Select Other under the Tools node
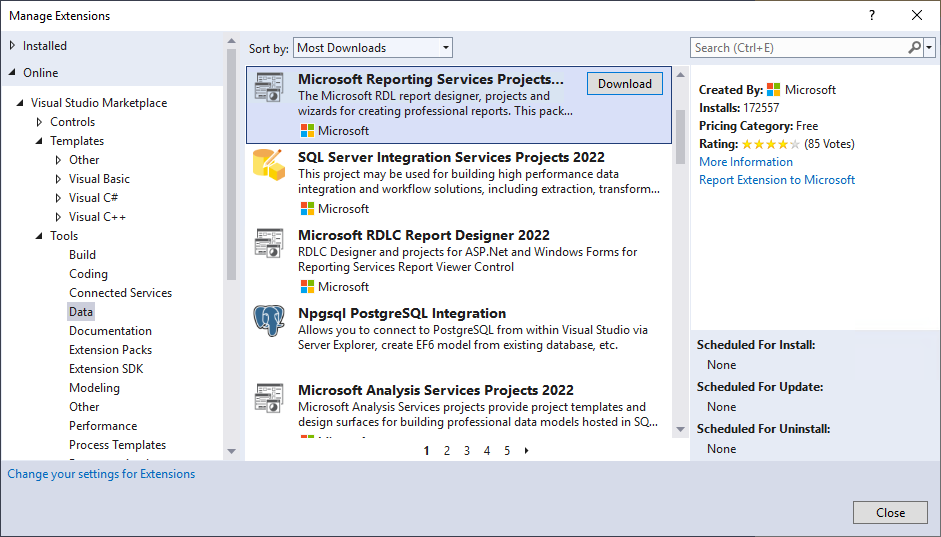This screenshot has height=537, width=941. coord(84,407)
